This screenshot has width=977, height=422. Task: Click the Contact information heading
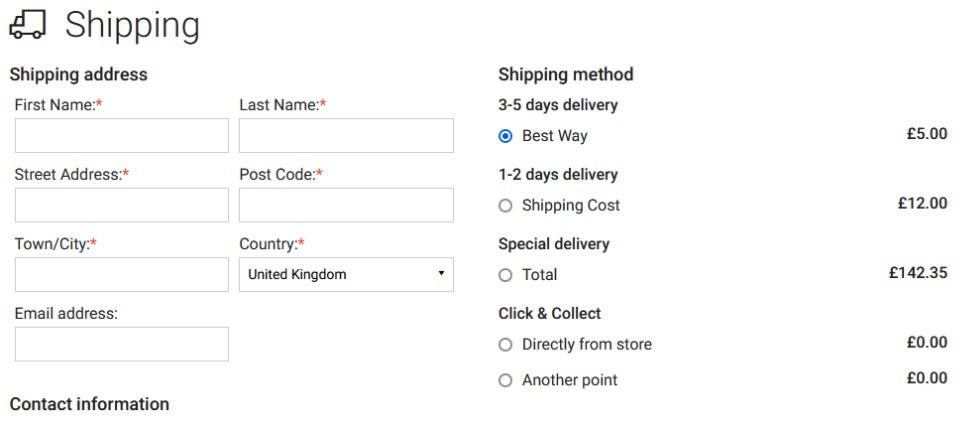(90, 404)
